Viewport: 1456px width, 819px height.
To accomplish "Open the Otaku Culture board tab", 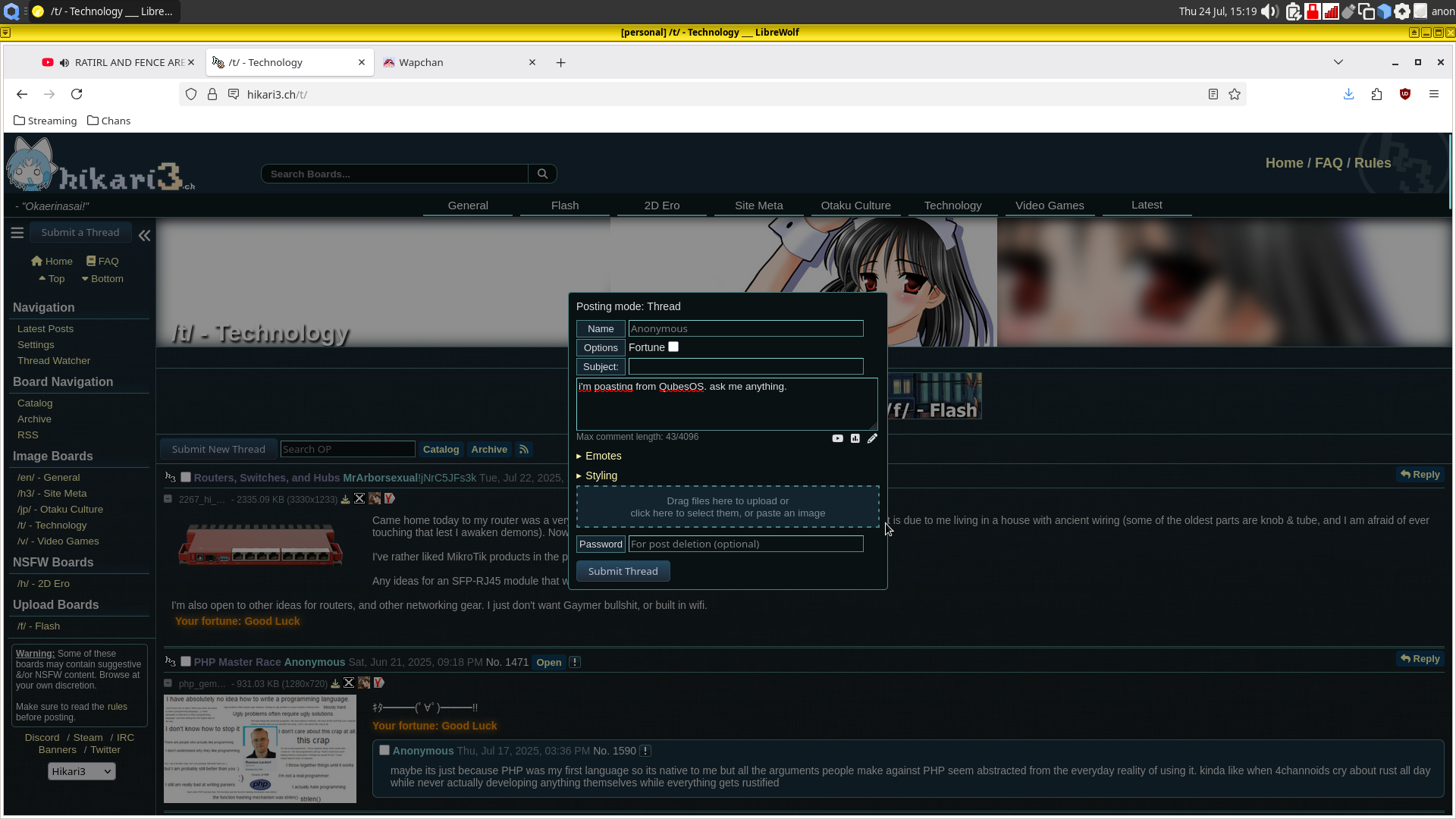I will click(855, 206).
